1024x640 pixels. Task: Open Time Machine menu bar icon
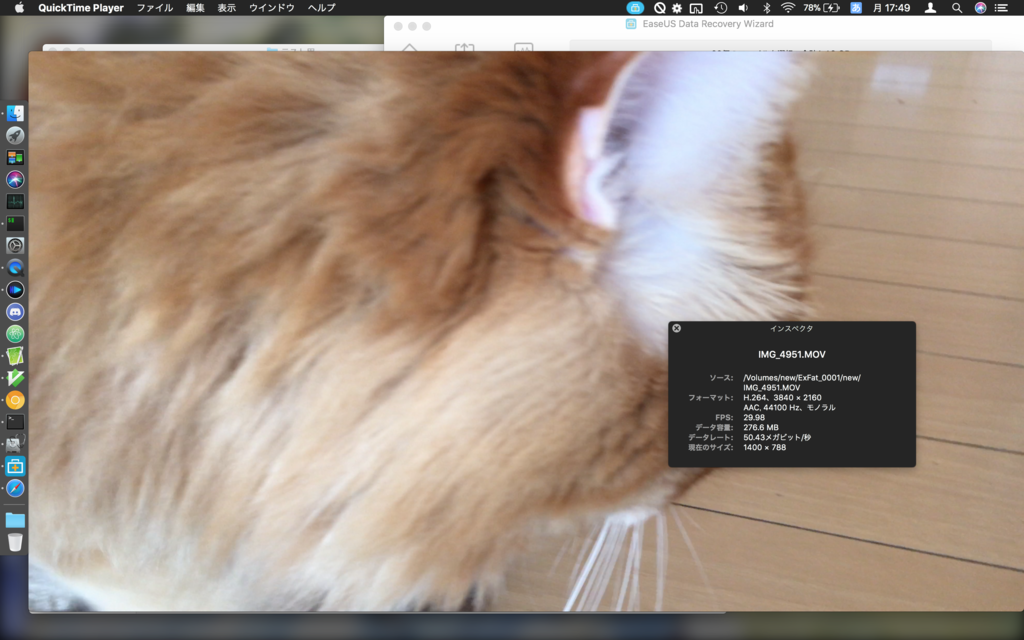click(x=720, y=8)
